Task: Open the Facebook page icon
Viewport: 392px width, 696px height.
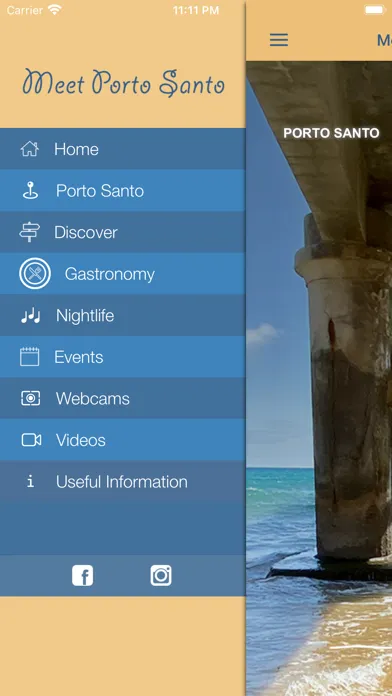Action: click(83, 576)
